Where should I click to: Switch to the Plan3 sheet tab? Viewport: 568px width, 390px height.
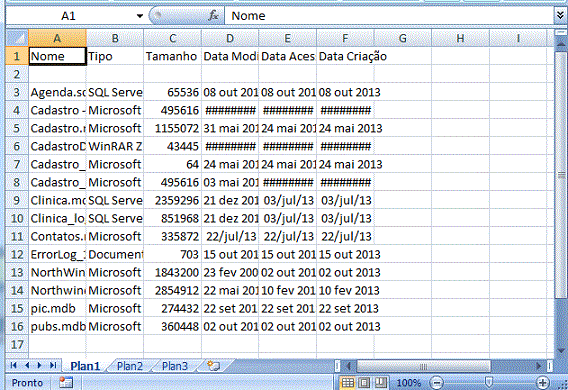coord(175,366)
